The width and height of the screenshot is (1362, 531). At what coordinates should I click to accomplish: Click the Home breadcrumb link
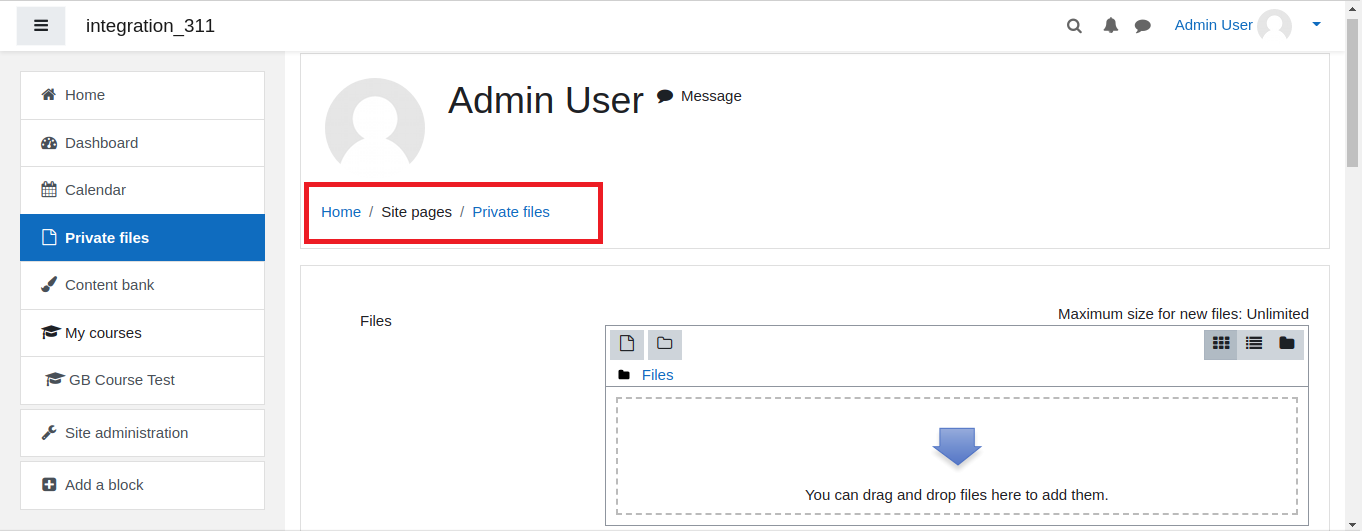click(341, 212)
